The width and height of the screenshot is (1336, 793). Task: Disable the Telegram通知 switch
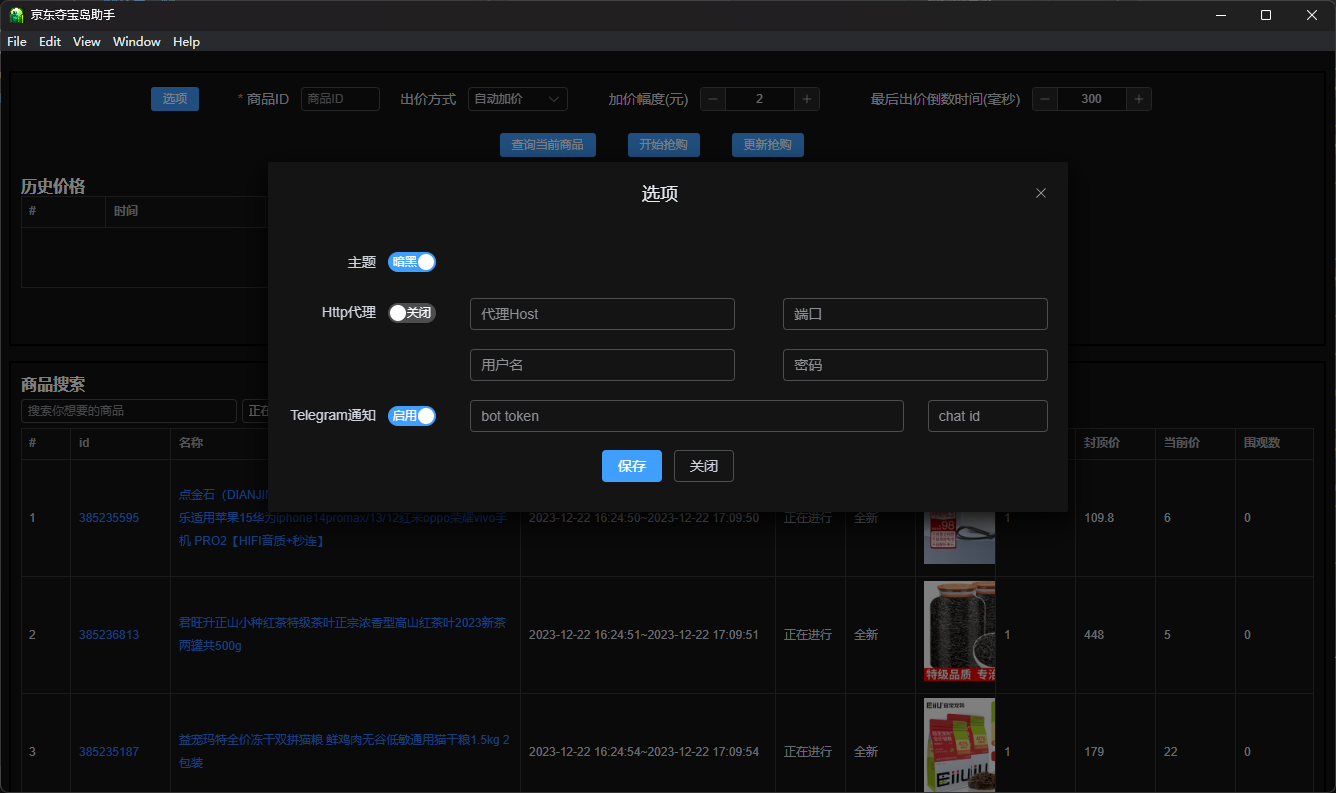click(412, 416)
